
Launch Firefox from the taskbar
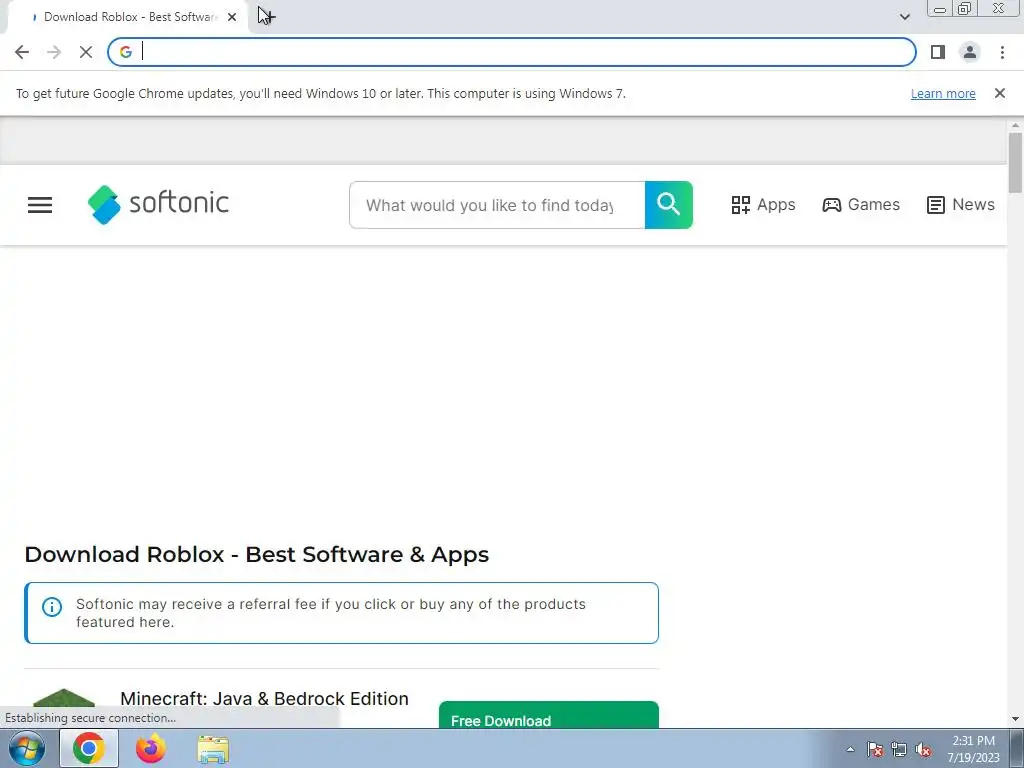(151, 749)
